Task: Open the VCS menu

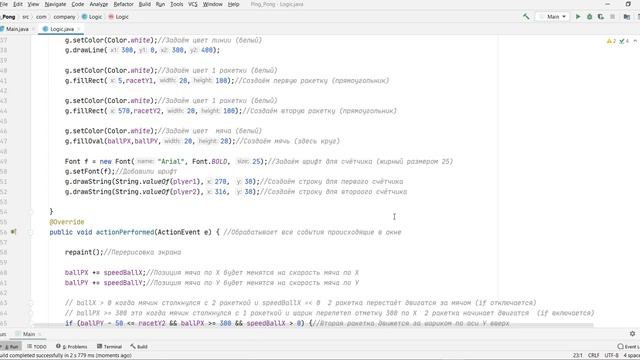Action: coord(193,4)
